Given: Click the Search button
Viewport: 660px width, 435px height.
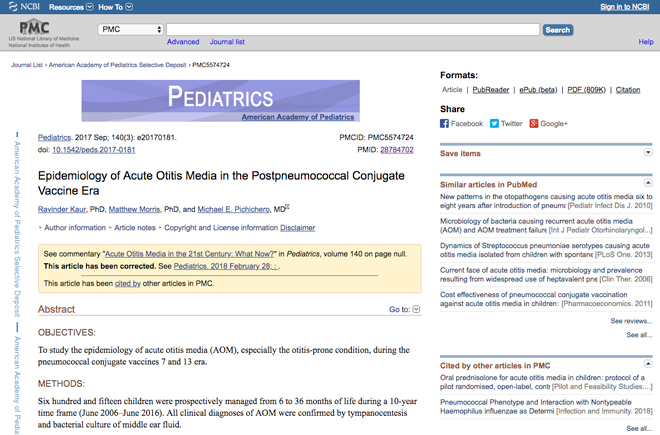Looking at the screenshot, I should 558,30.
